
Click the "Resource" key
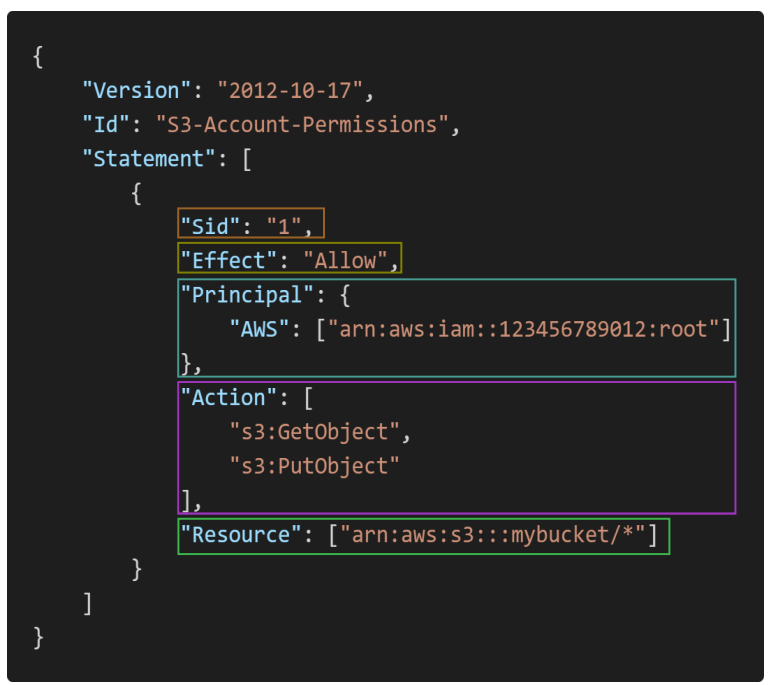[x=240, y=535]
